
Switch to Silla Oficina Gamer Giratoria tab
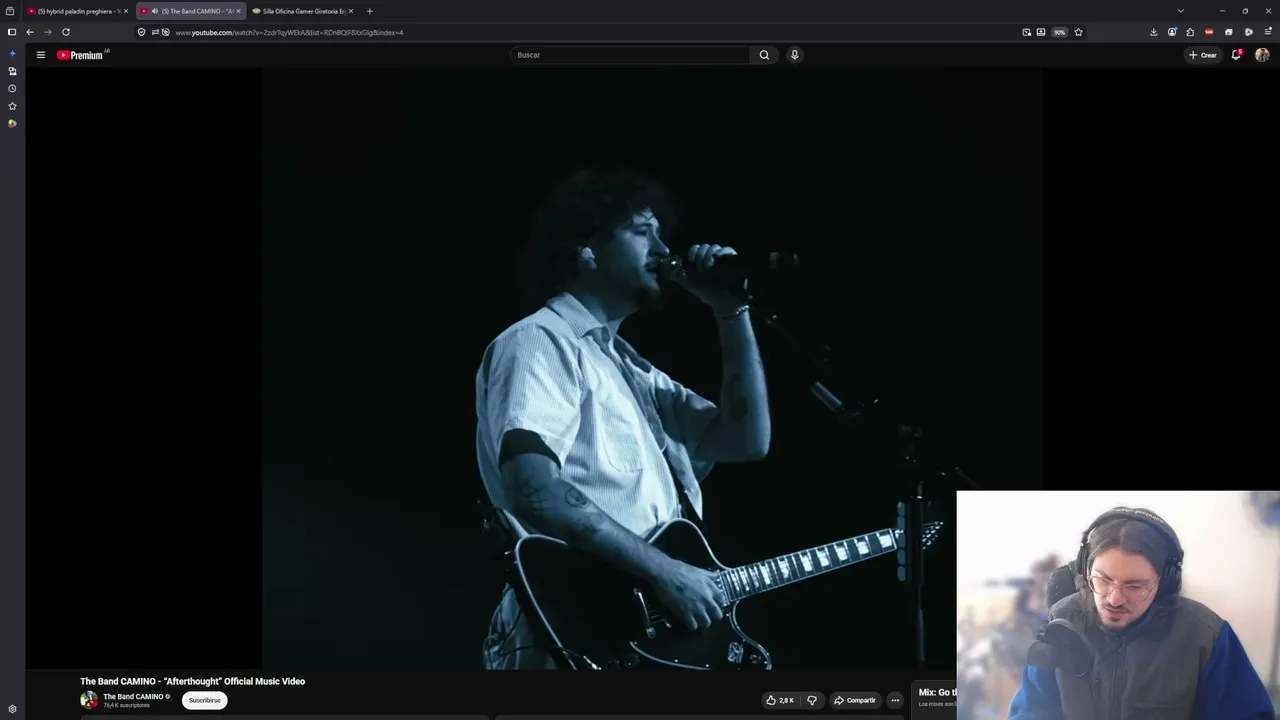coord(303,11)
